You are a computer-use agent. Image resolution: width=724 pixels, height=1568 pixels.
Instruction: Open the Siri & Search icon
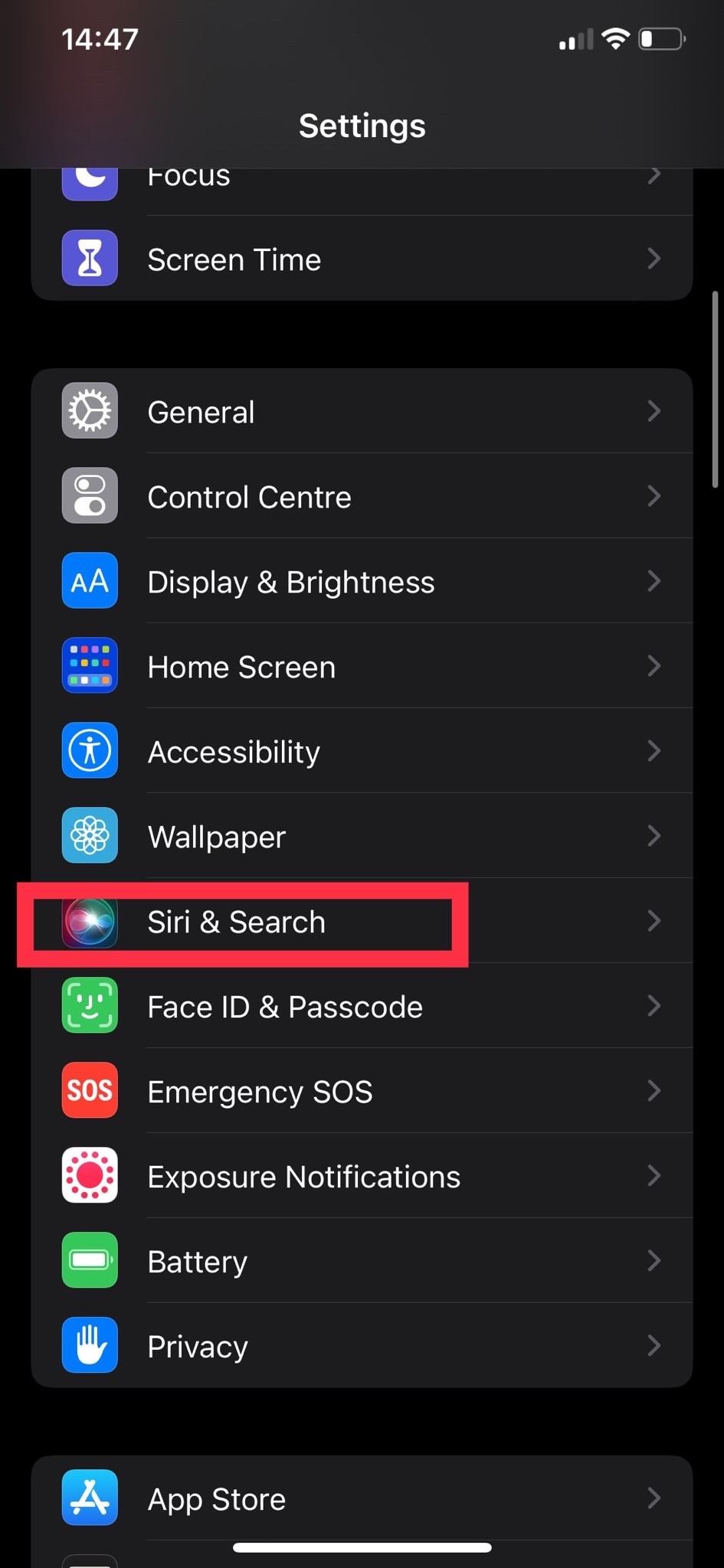click(x=90, y=922)
